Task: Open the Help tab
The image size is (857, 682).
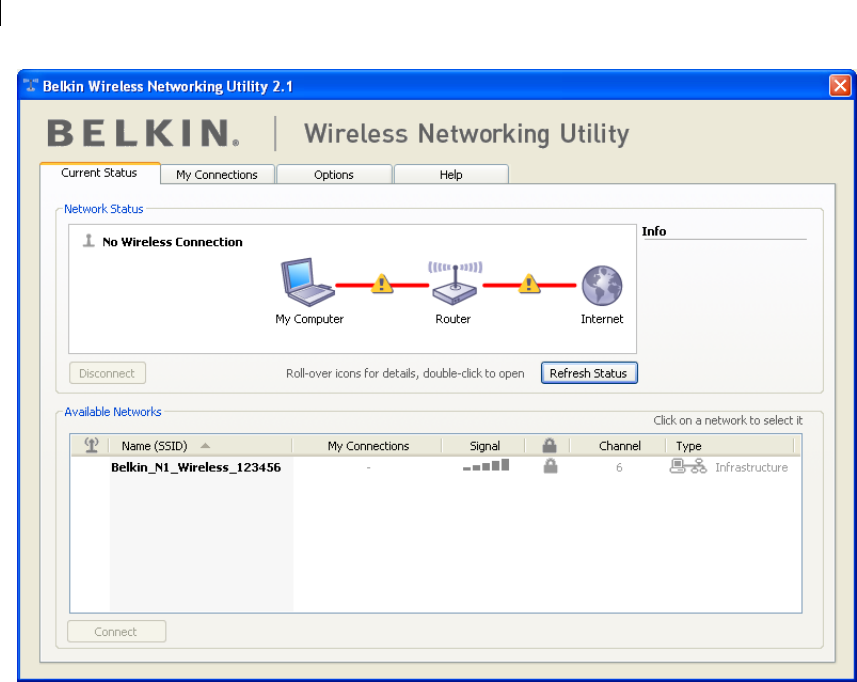Action: coord(451,175)
